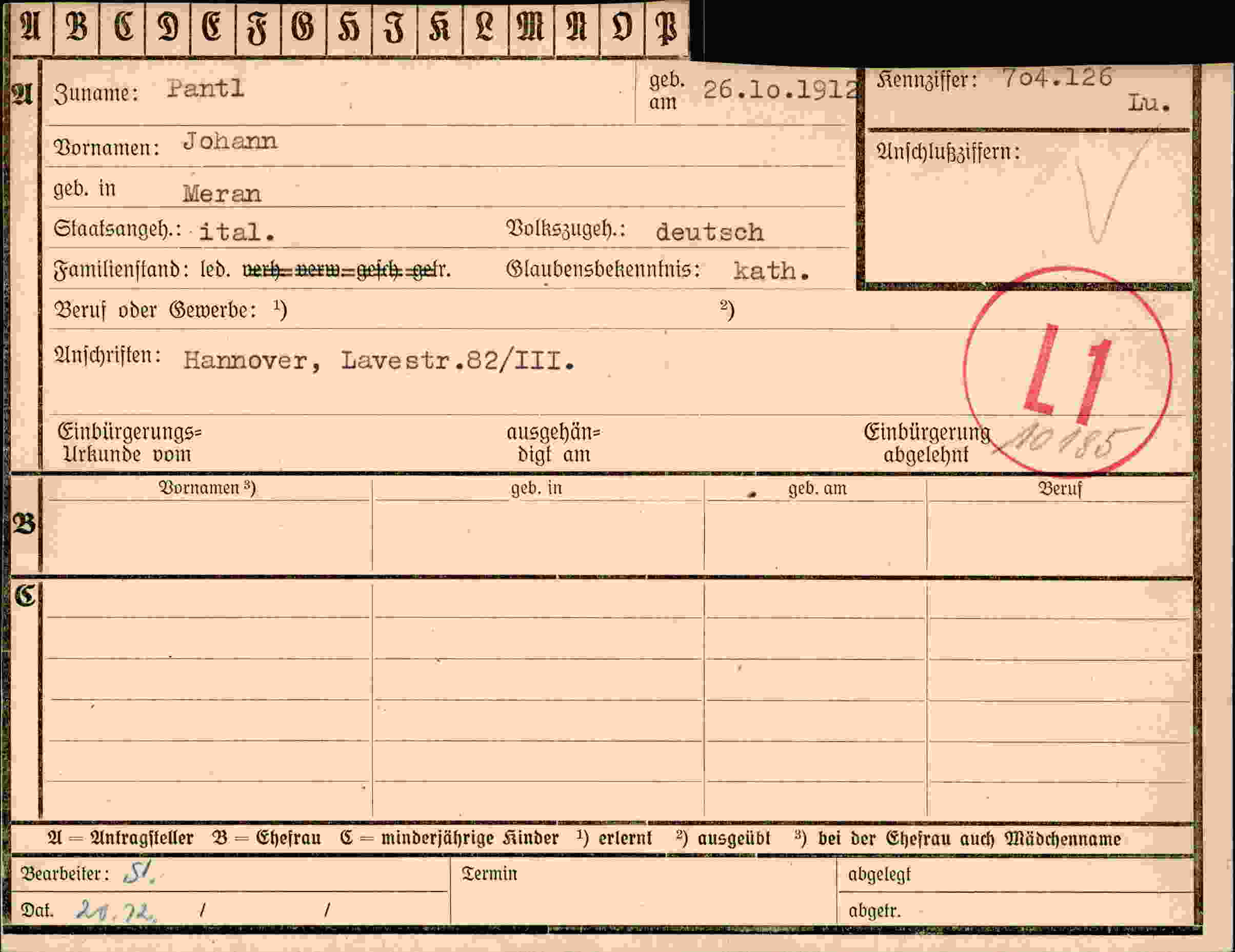Click the typed birthplace "Meran"

[222, 194]
